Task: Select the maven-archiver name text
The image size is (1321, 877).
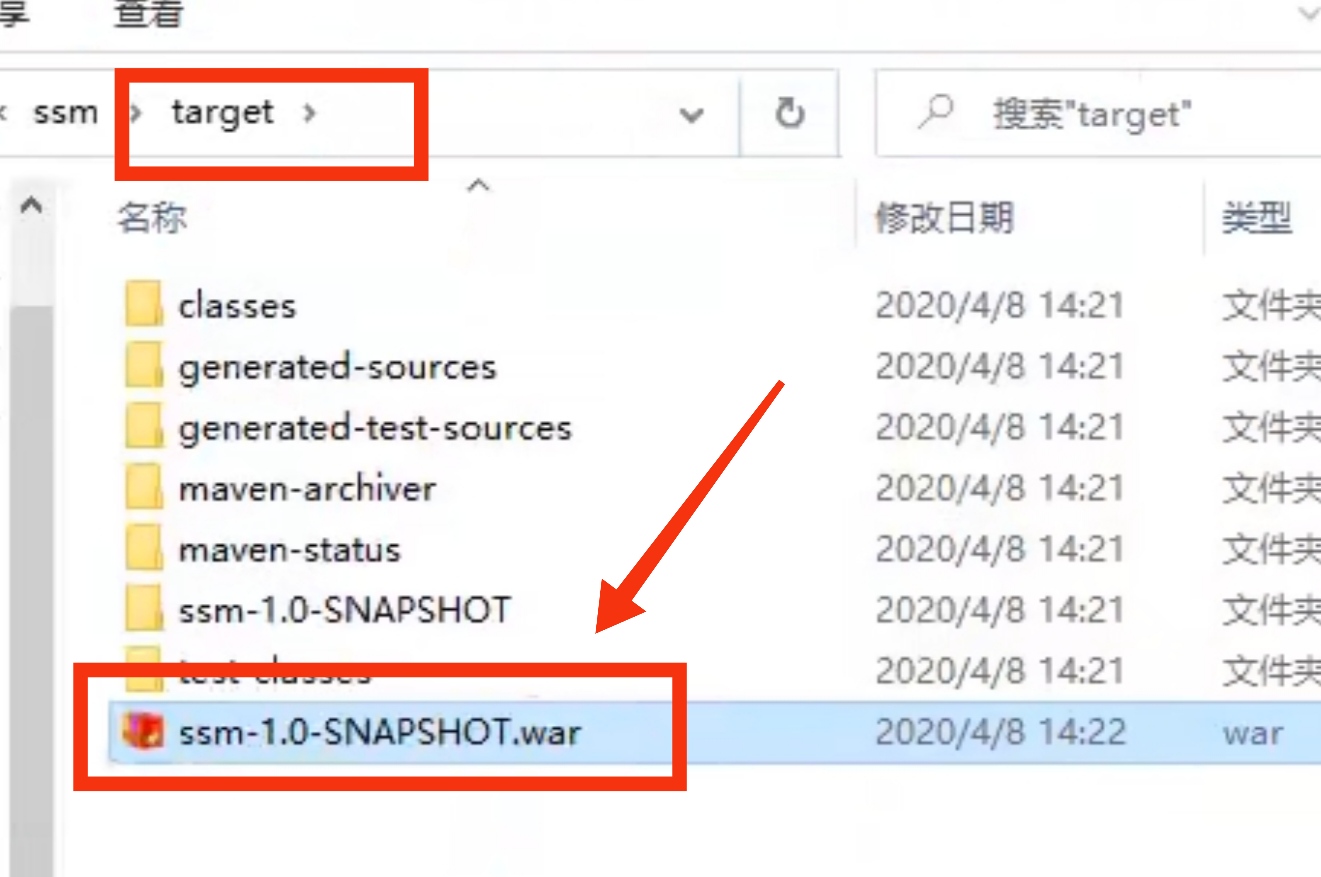Action: click(x=307, y=490)
